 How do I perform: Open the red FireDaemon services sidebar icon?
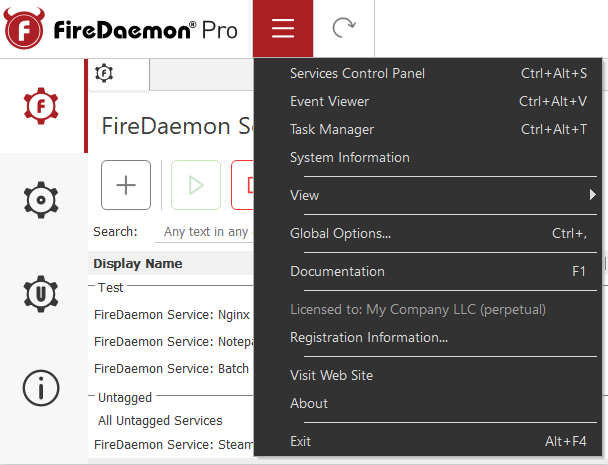point(41,106)
